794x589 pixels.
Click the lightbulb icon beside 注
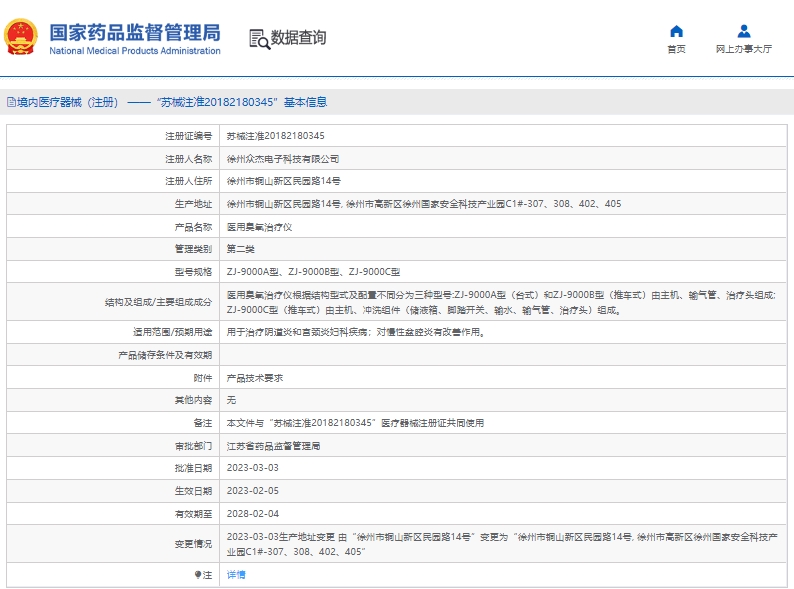tap(197, 575)
